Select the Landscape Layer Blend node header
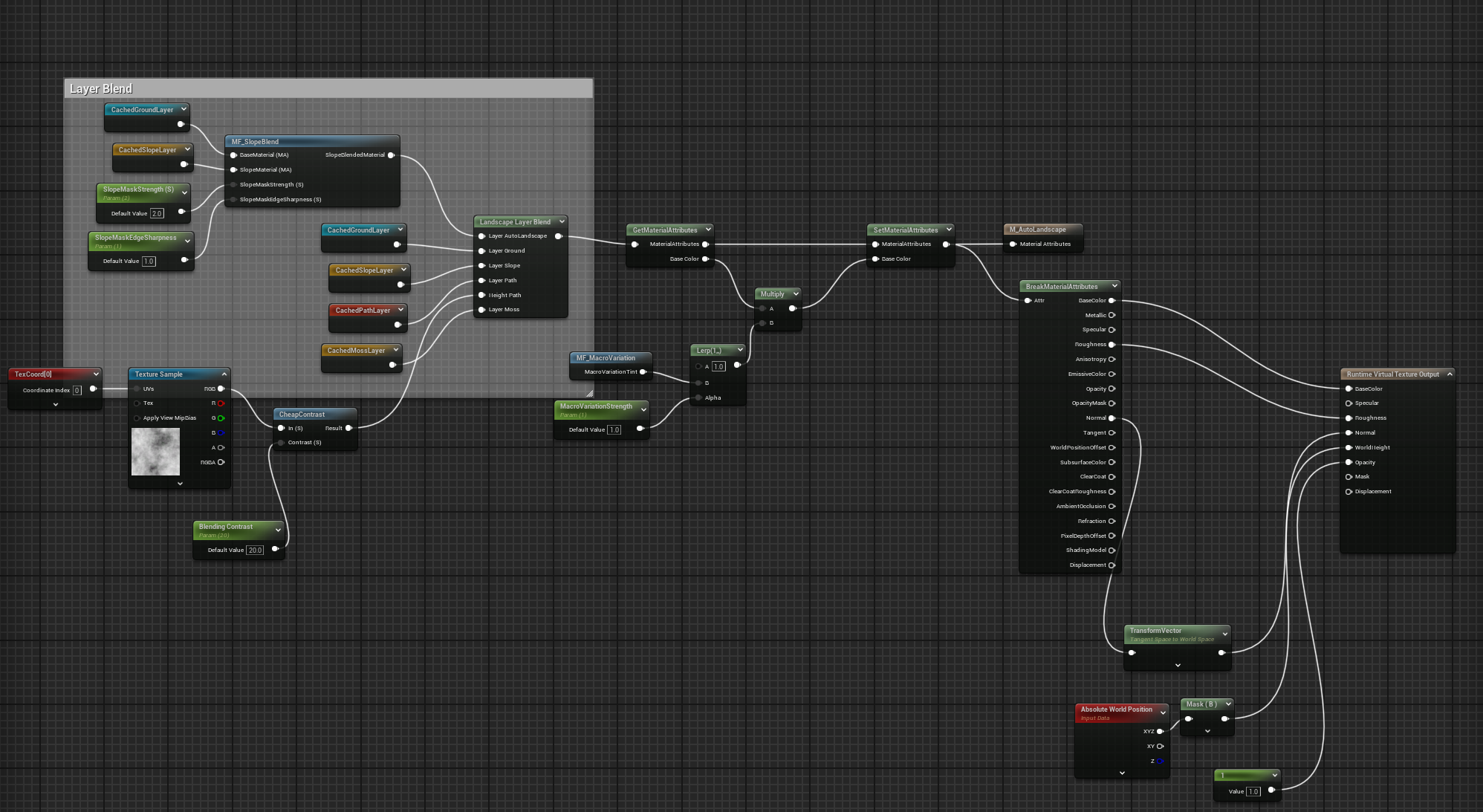The image size is (1483, 812). coord(515,222)
